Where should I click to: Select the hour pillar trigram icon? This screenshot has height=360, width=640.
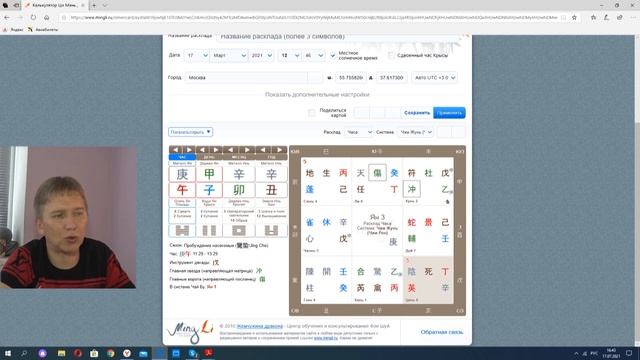pyautogui.click(x=182, y=231)
